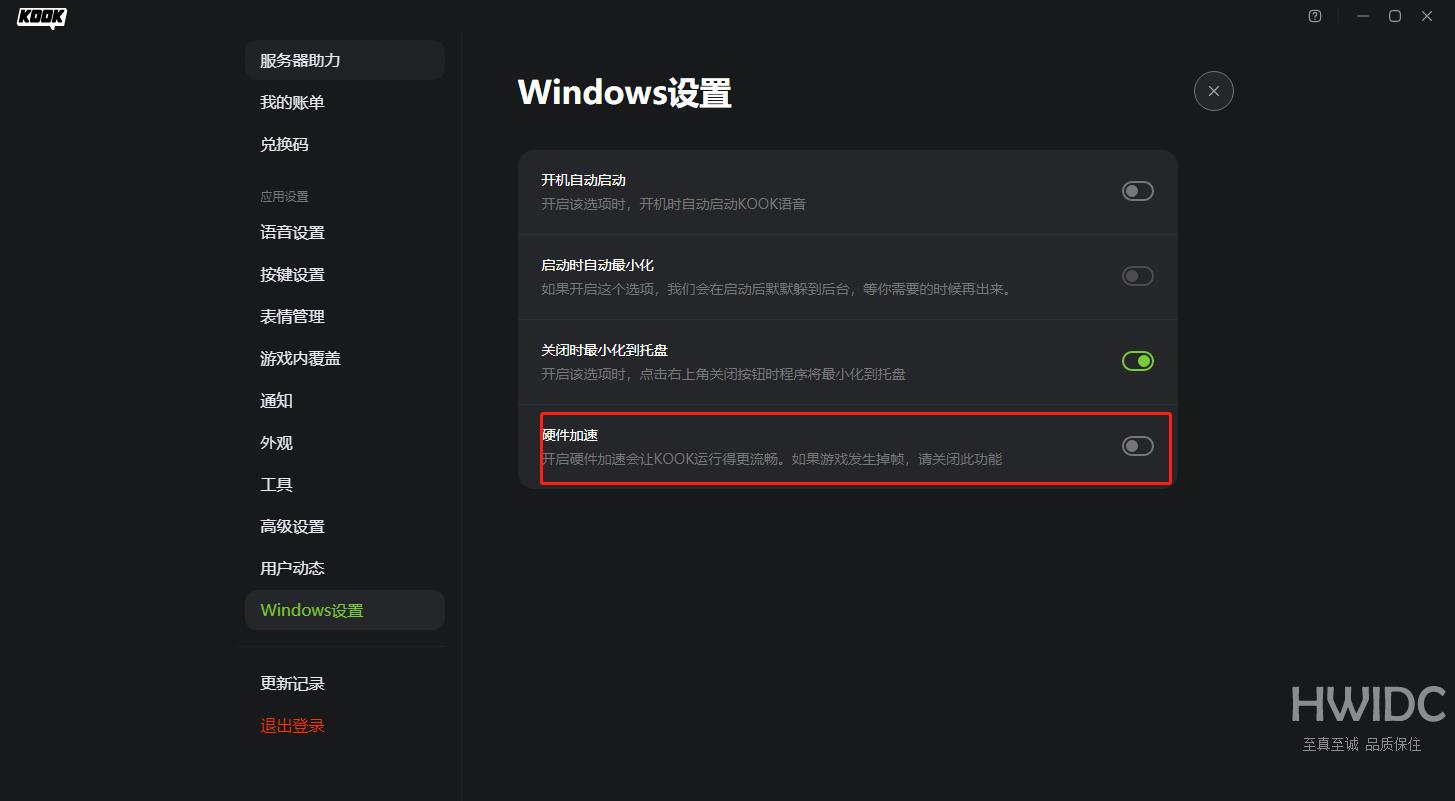Click description about 启动后默默躲到后台
The width and height of the screenshot is (1455, 801).
pos(778,289)
